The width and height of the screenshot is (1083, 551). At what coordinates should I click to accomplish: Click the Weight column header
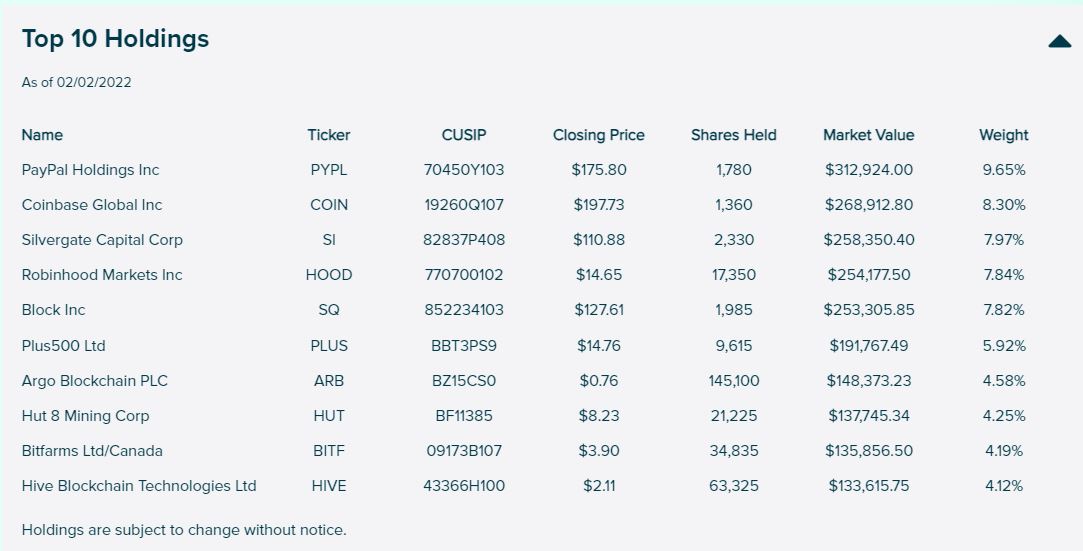click(x=1003, y=135)
